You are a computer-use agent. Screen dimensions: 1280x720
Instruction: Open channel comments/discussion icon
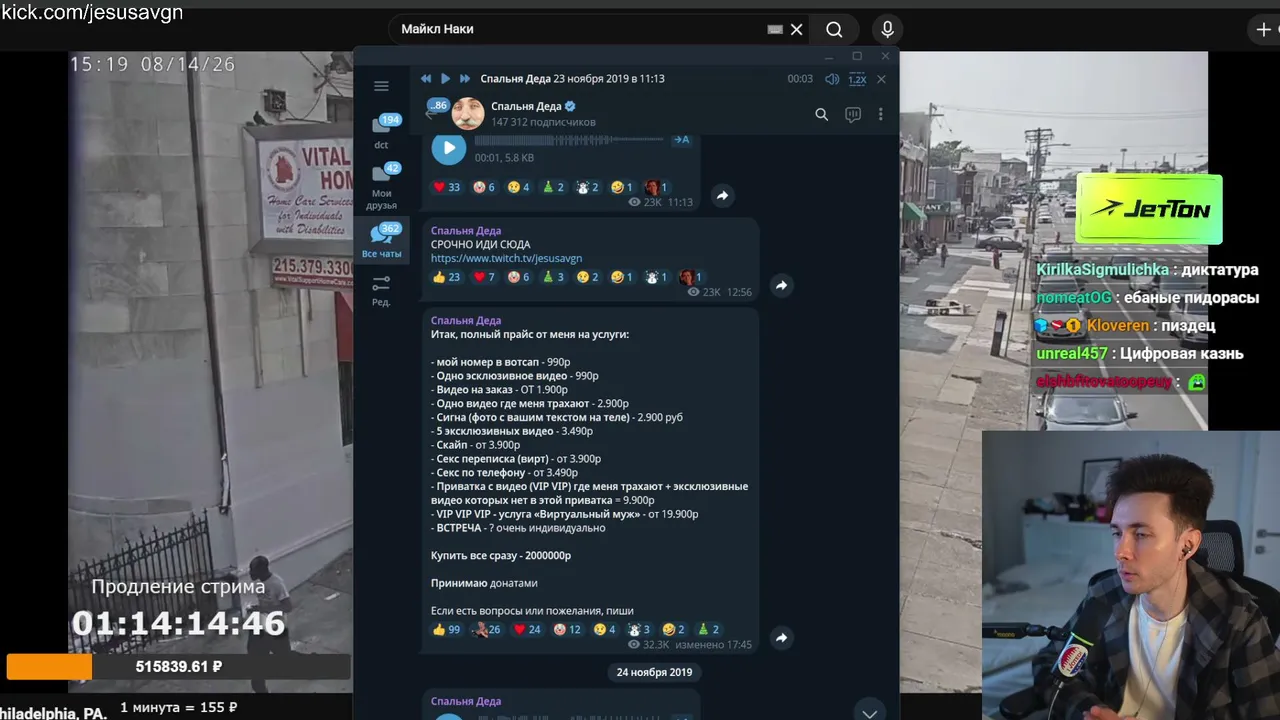853,115
